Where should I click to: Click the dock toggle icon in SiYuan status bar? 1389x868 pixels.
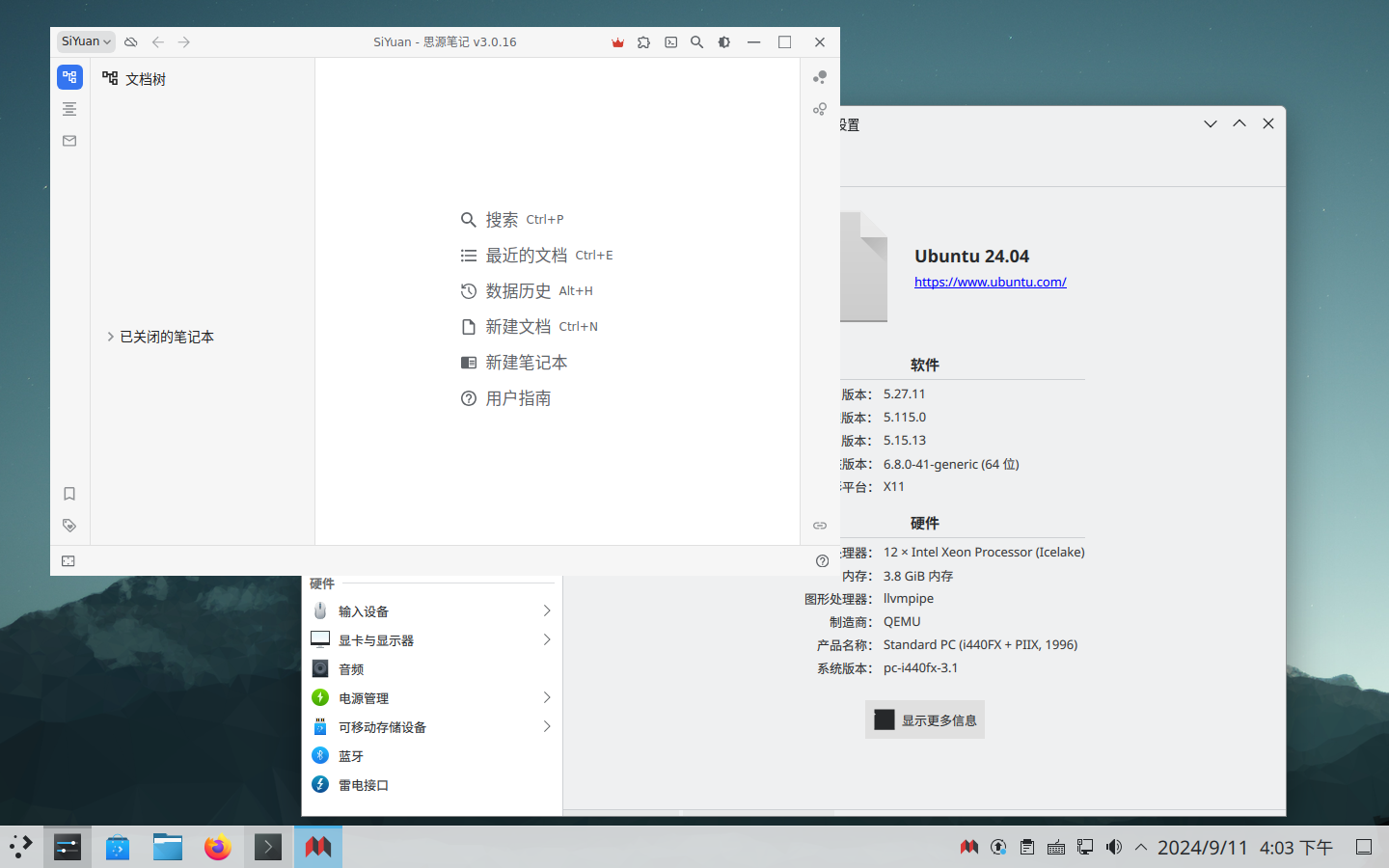(68, 561)
